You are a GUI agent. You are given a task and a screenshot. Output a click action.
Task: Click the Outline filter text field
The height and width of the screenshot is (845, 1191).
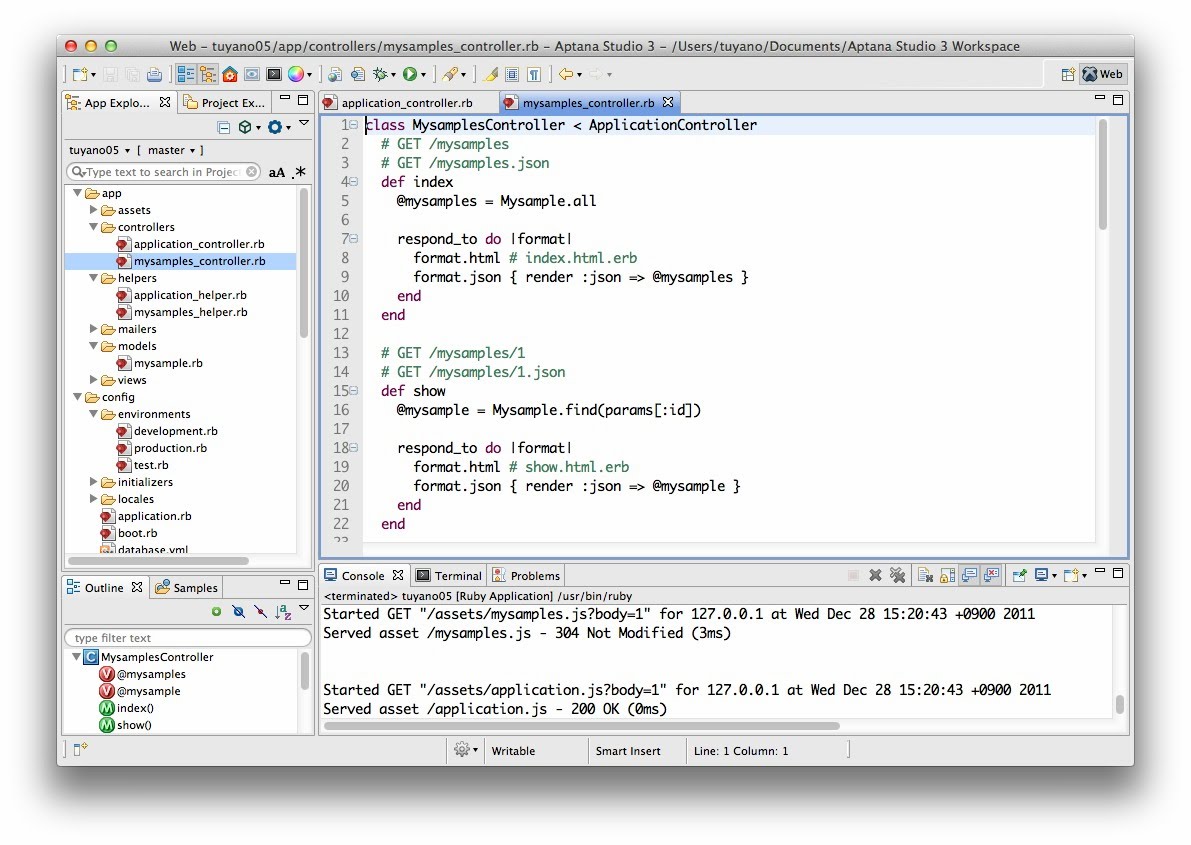185,638
